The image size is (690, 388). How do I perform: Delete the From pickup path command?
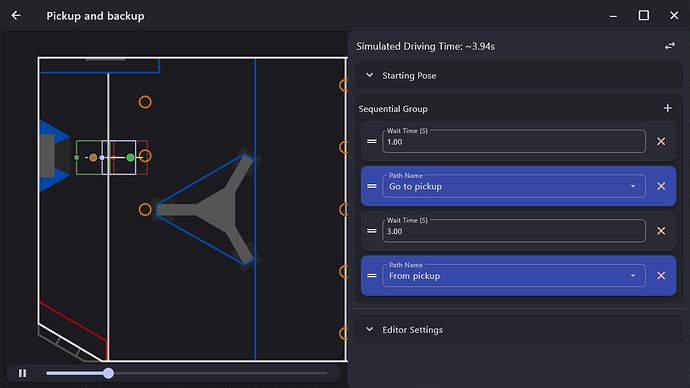[661, 276]
